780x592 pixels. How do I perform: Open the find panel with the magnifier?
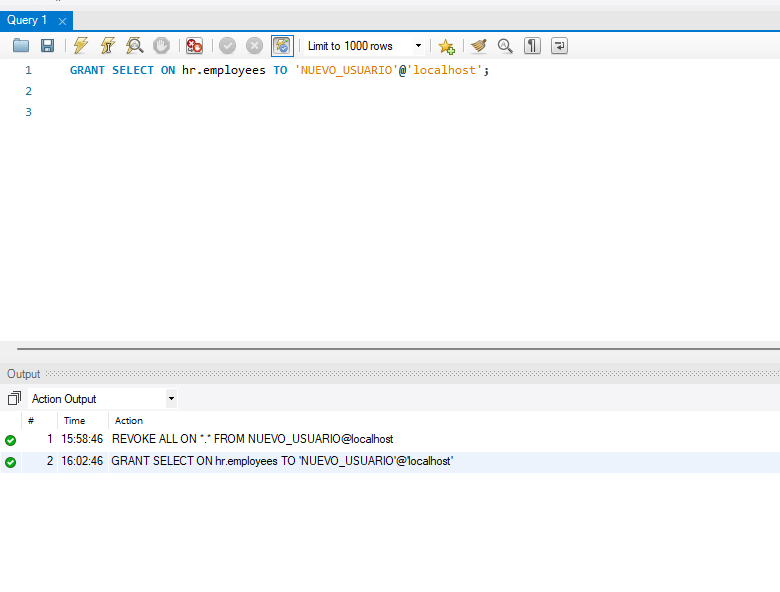tap(505, 46)
